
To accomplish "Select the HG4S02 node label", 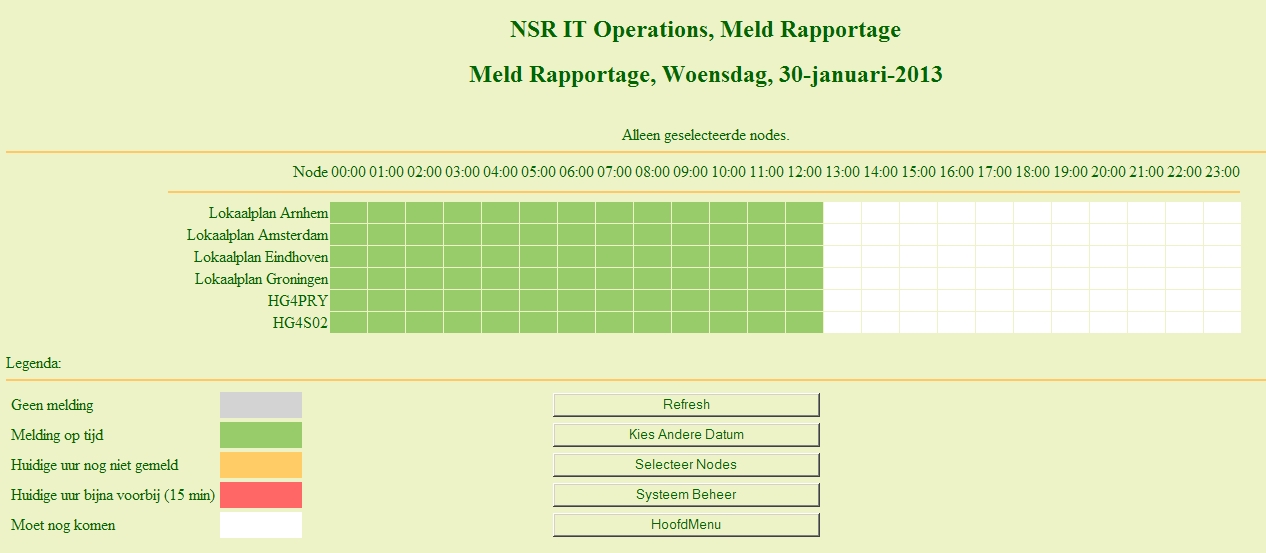I will pyautogui.click(x=300, y=323).
